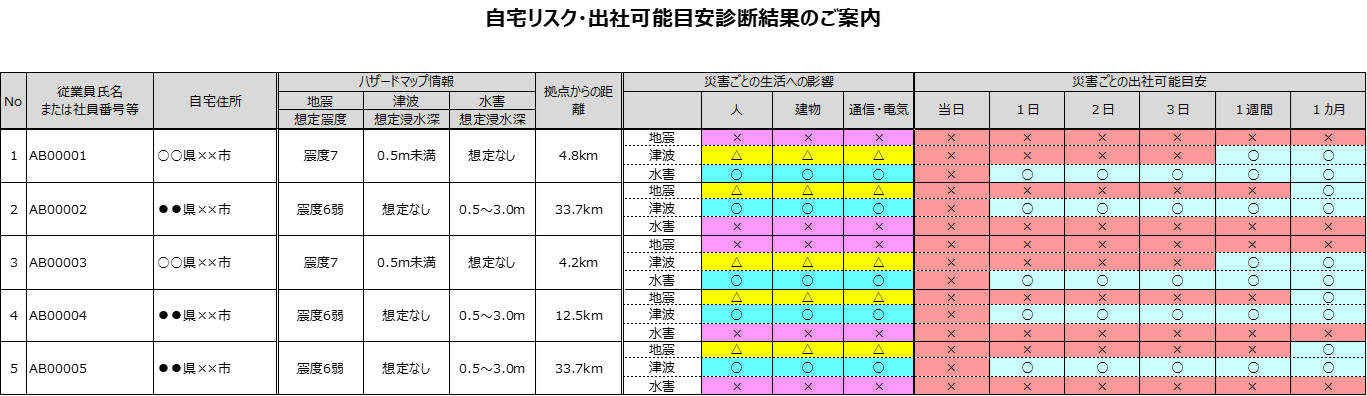Click the 通信･電気 column header
Screen dimensions: 1367x396
878,110
